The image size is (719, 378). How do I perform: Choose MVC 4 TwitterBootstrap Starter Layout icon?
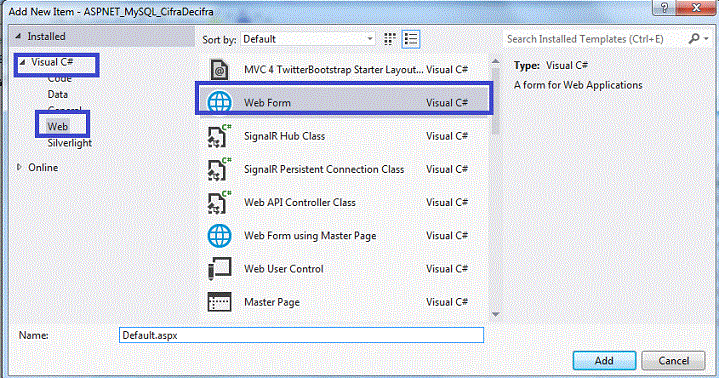[x=219, y=70]
